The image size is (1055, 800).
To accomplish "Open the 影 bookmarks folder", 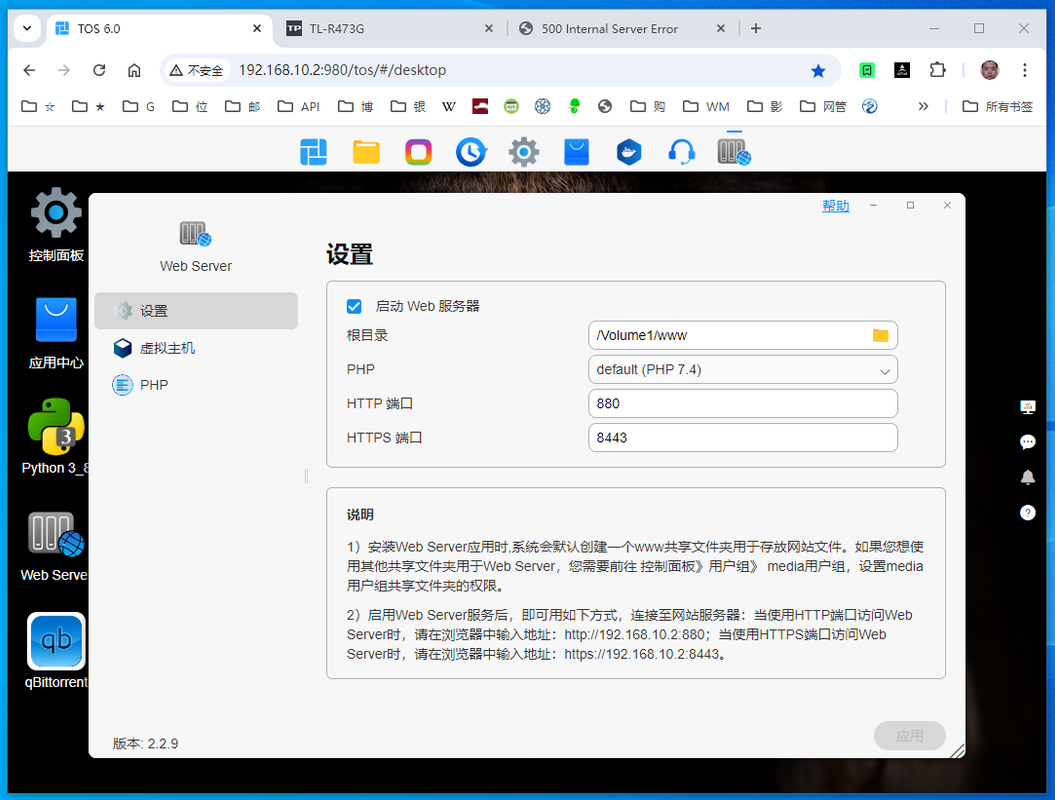I will point(765,106).
